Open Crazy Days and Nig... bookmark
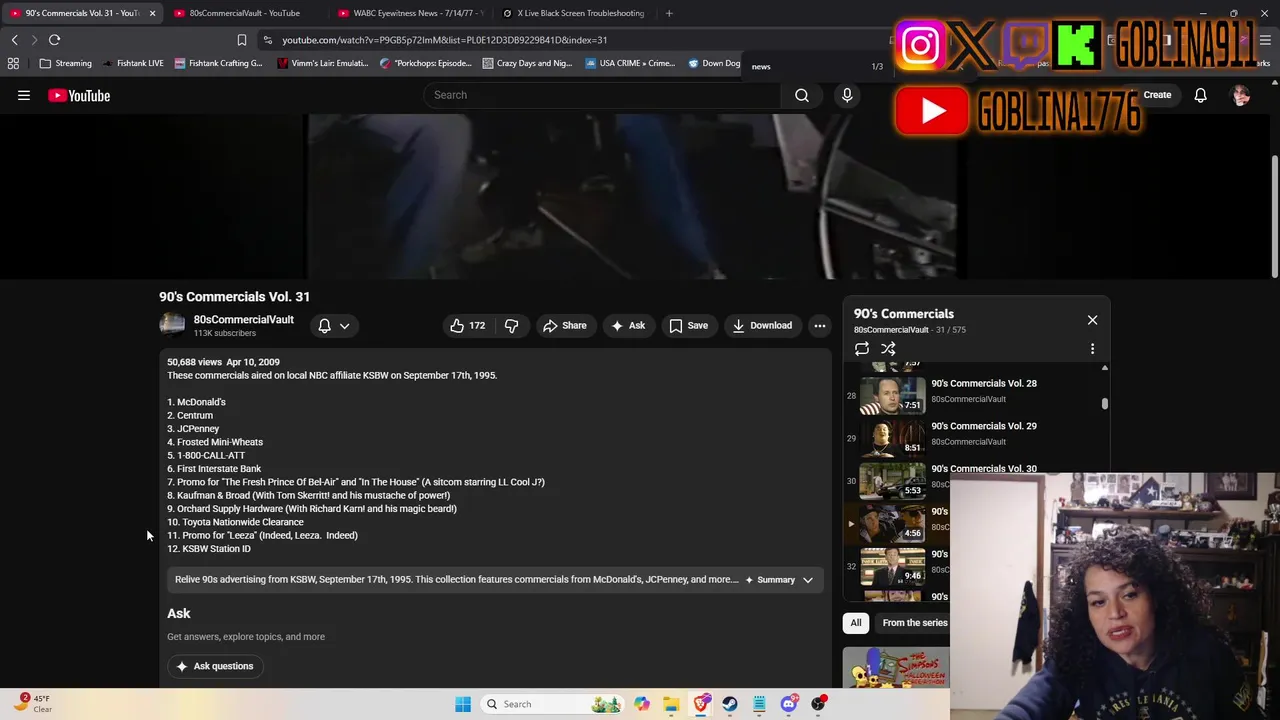This screenshot has height=720, width=1280. pyautogui.click(x=527, y=63)
